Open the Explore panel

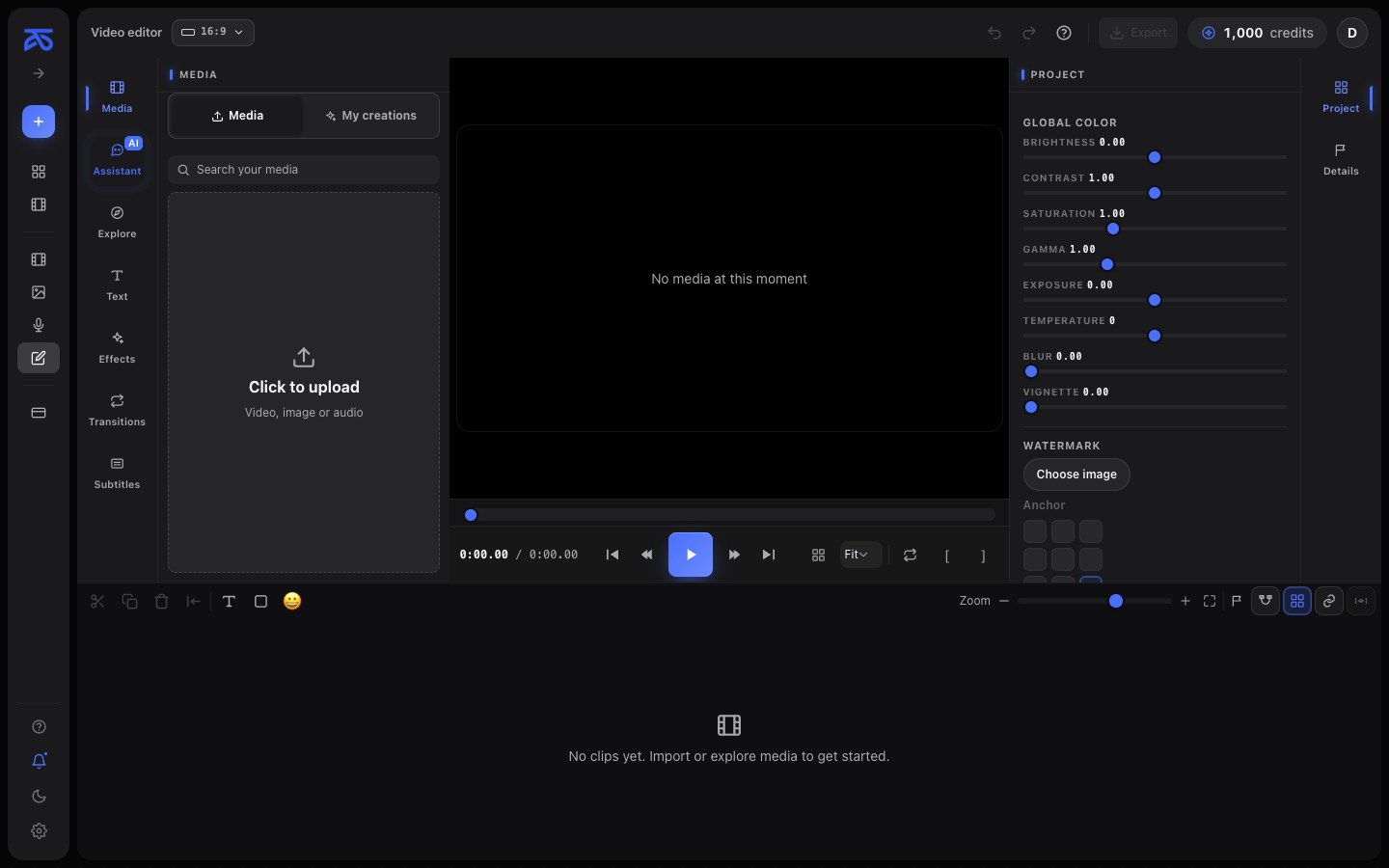point(117,222)
